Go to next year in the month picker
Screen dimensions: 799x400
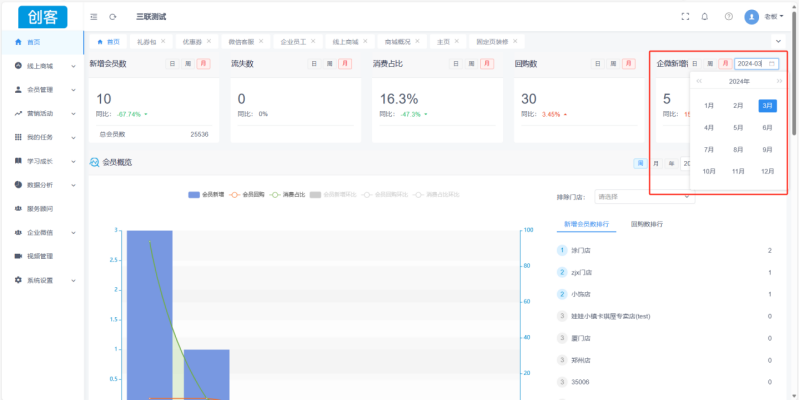click(x=779, y=81)
